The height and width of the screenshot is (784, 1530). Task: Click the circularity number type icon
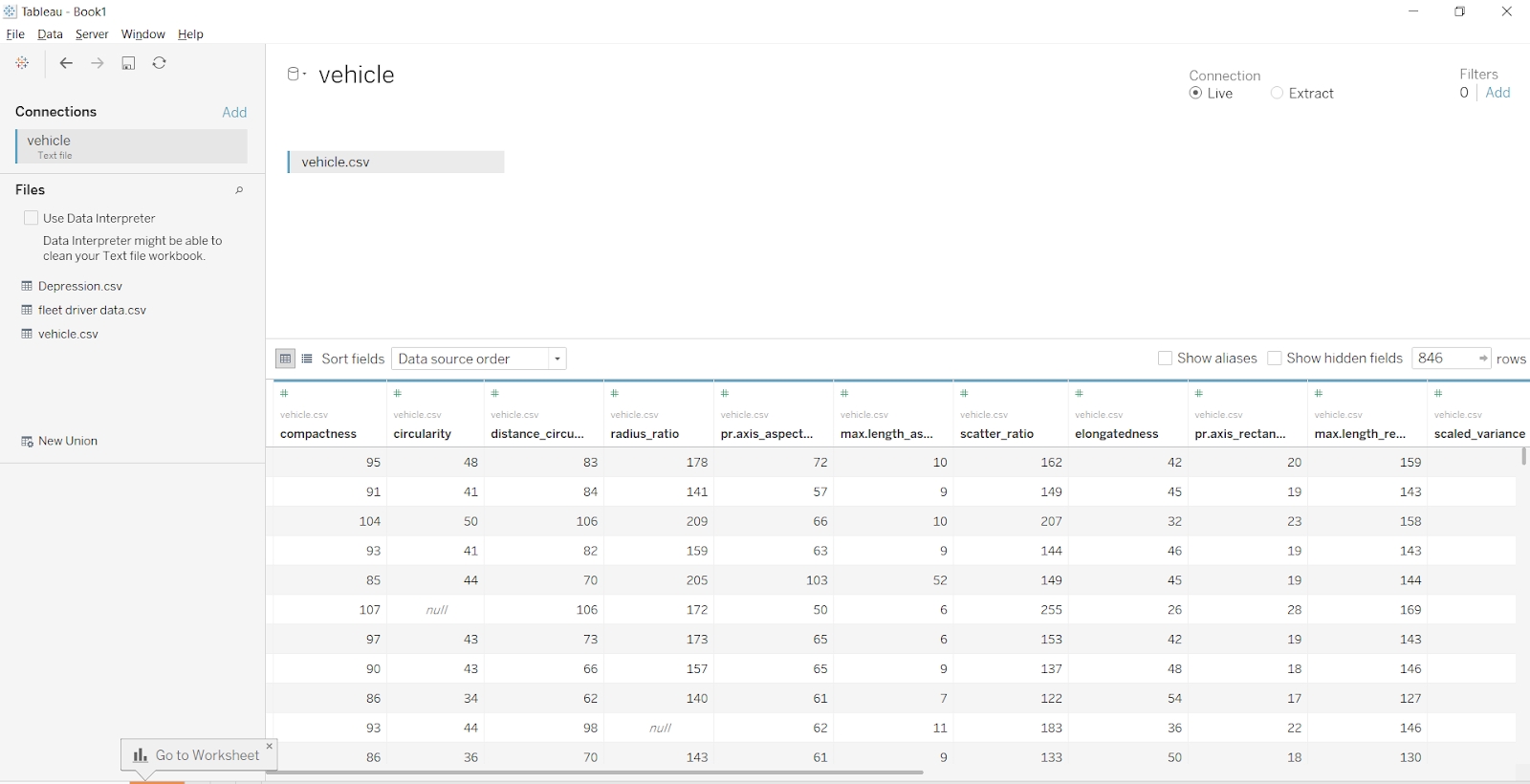[x=398, y=393]
